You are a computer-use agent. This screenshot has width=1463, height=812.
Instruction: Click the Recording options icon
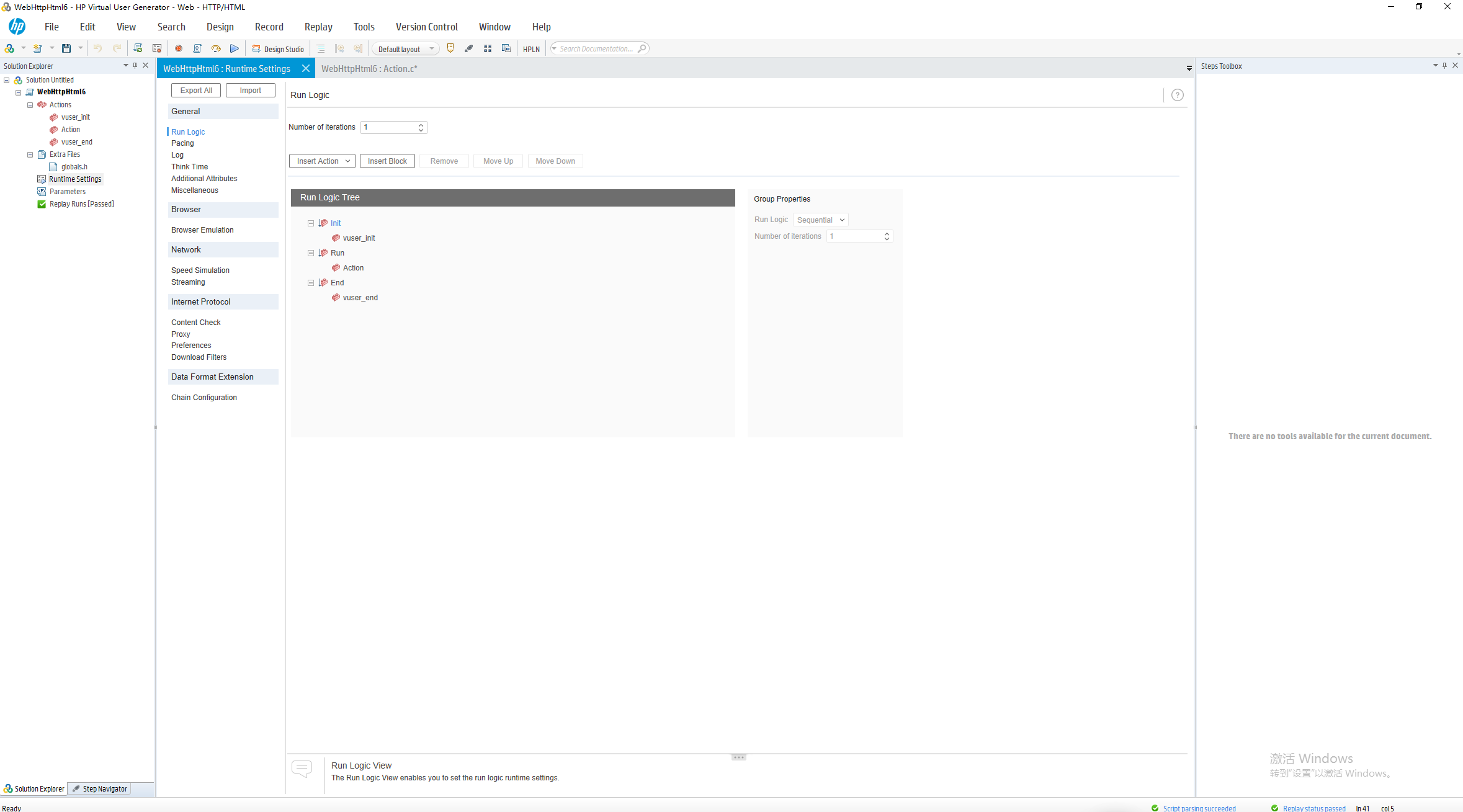click(157, 48)
